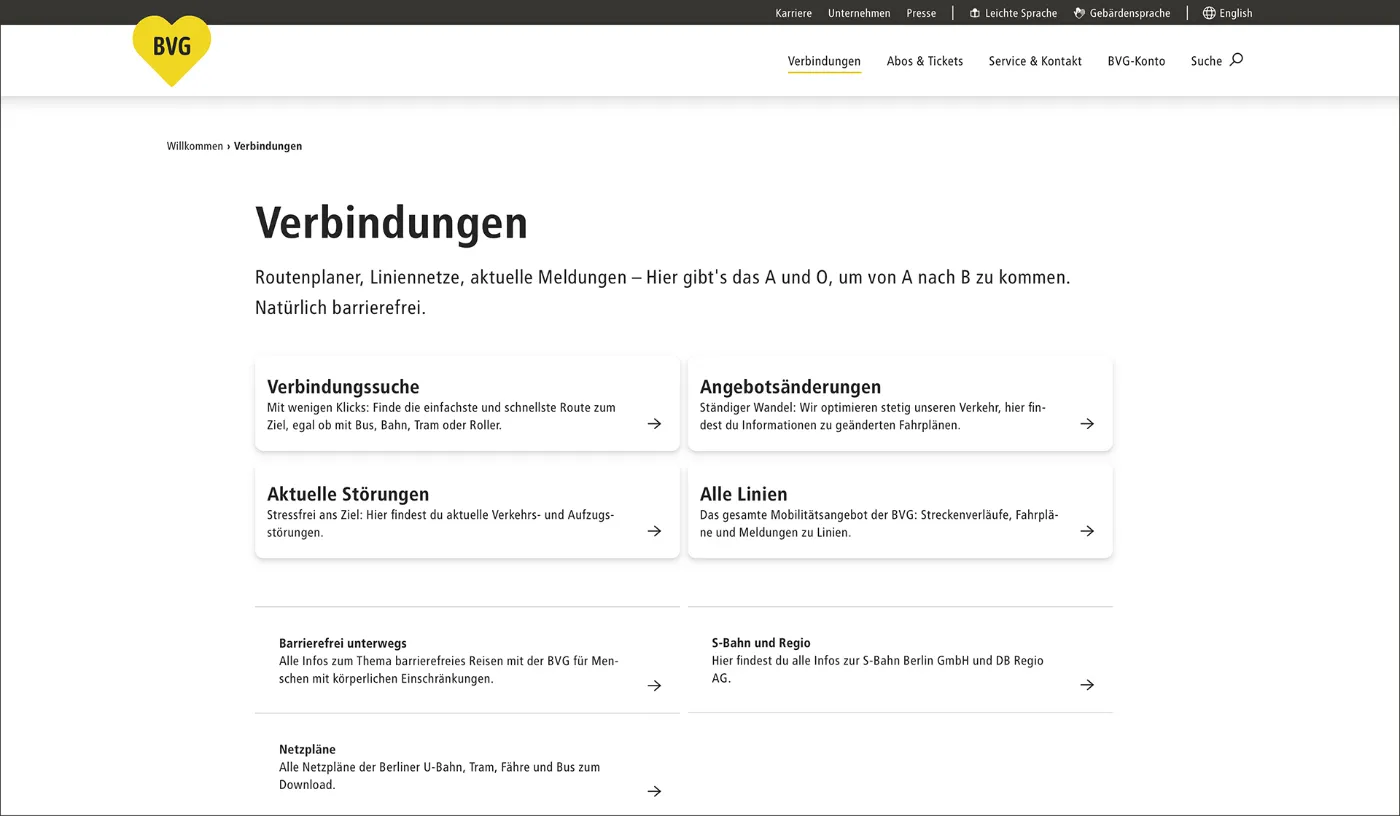Open the Abos & Tickets menu

pyautogui.click(x=925, y=61)
